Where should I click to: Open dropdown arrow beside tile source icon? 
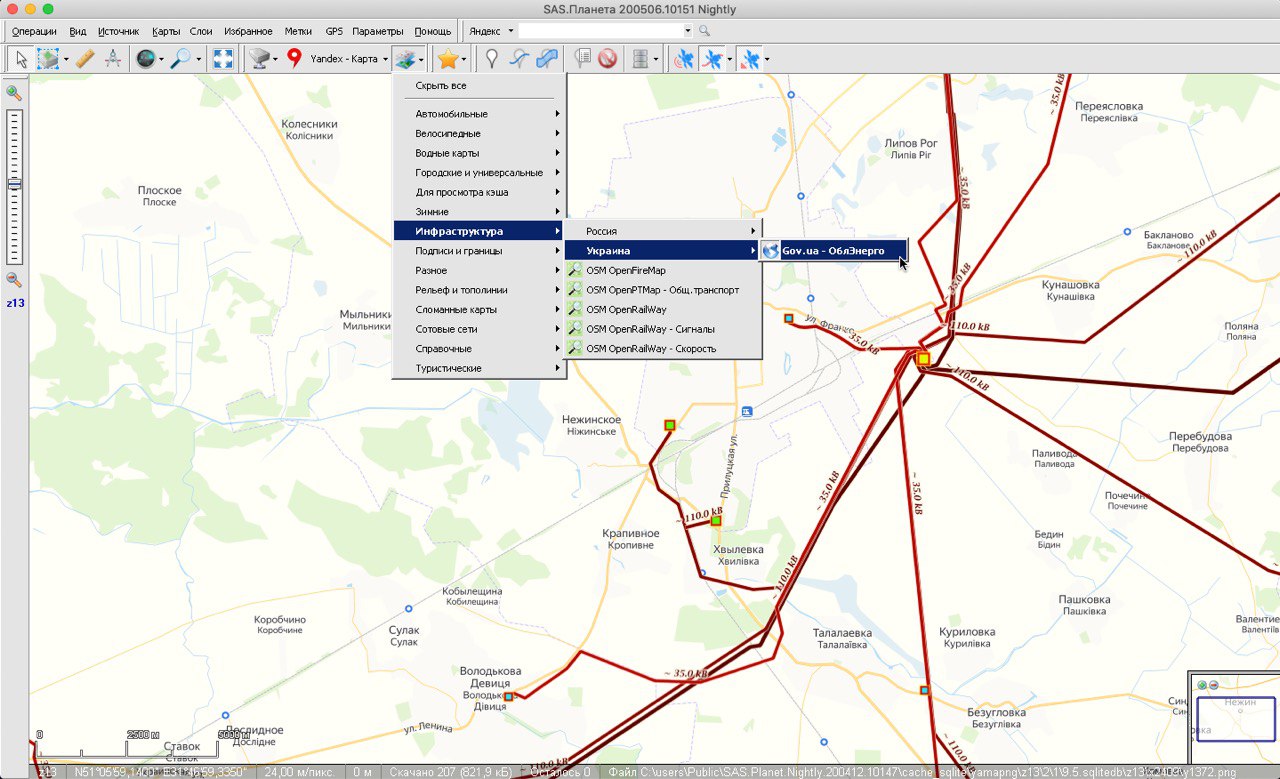click(x=277, y=59)
